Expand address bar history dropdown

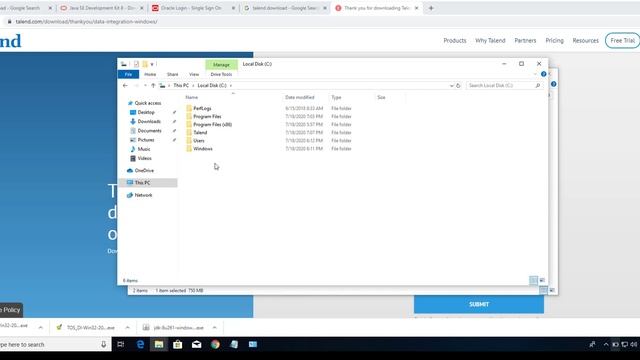pos(451,86)
